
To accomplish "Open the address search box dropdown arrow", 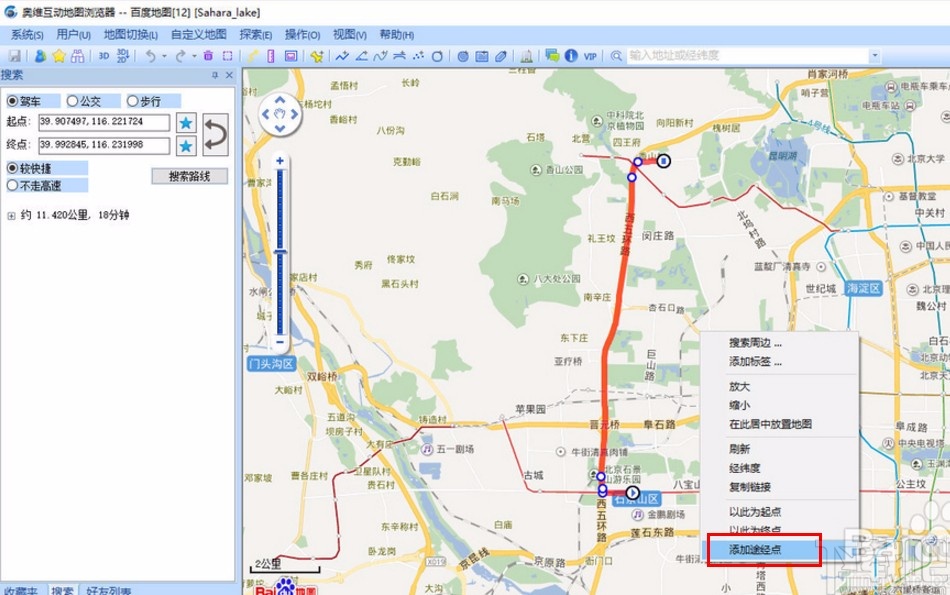I will tap(874, 56).
